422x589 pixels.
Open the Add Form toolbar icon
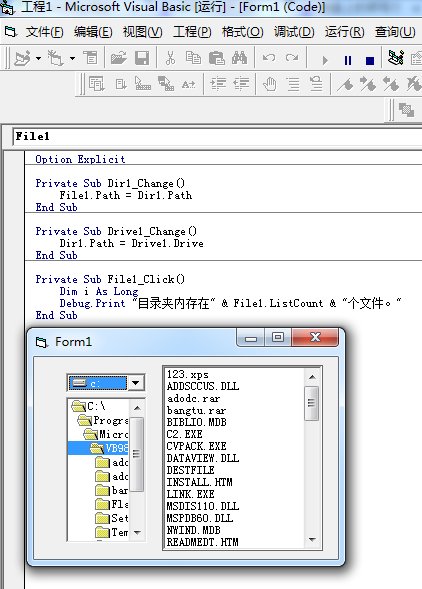click(55, 59)
